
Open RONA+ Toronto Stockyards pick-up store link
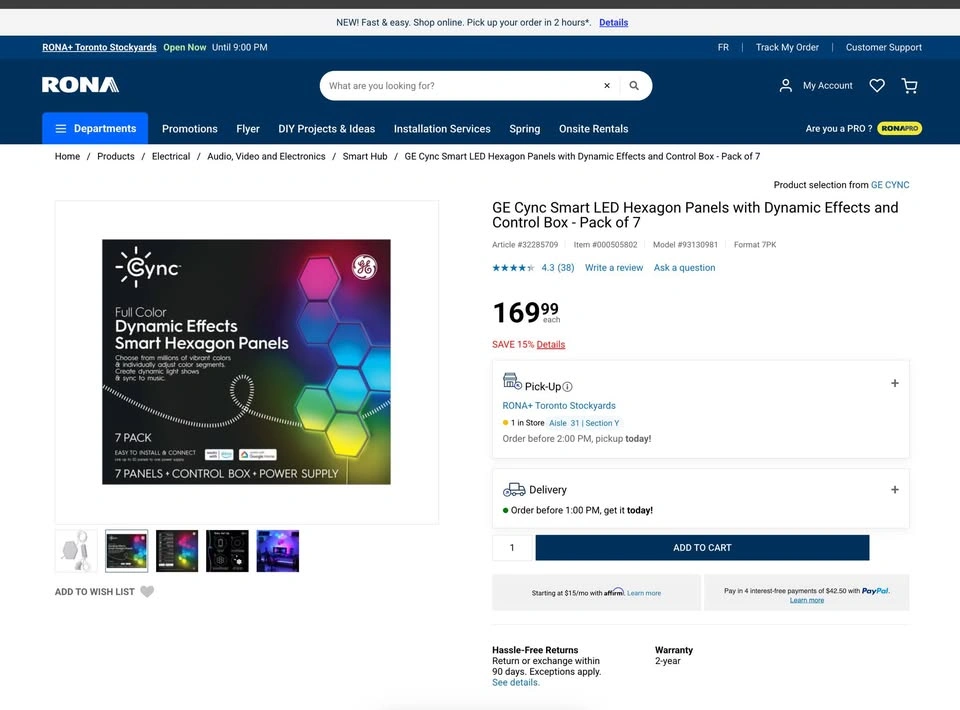coord(559,406)
